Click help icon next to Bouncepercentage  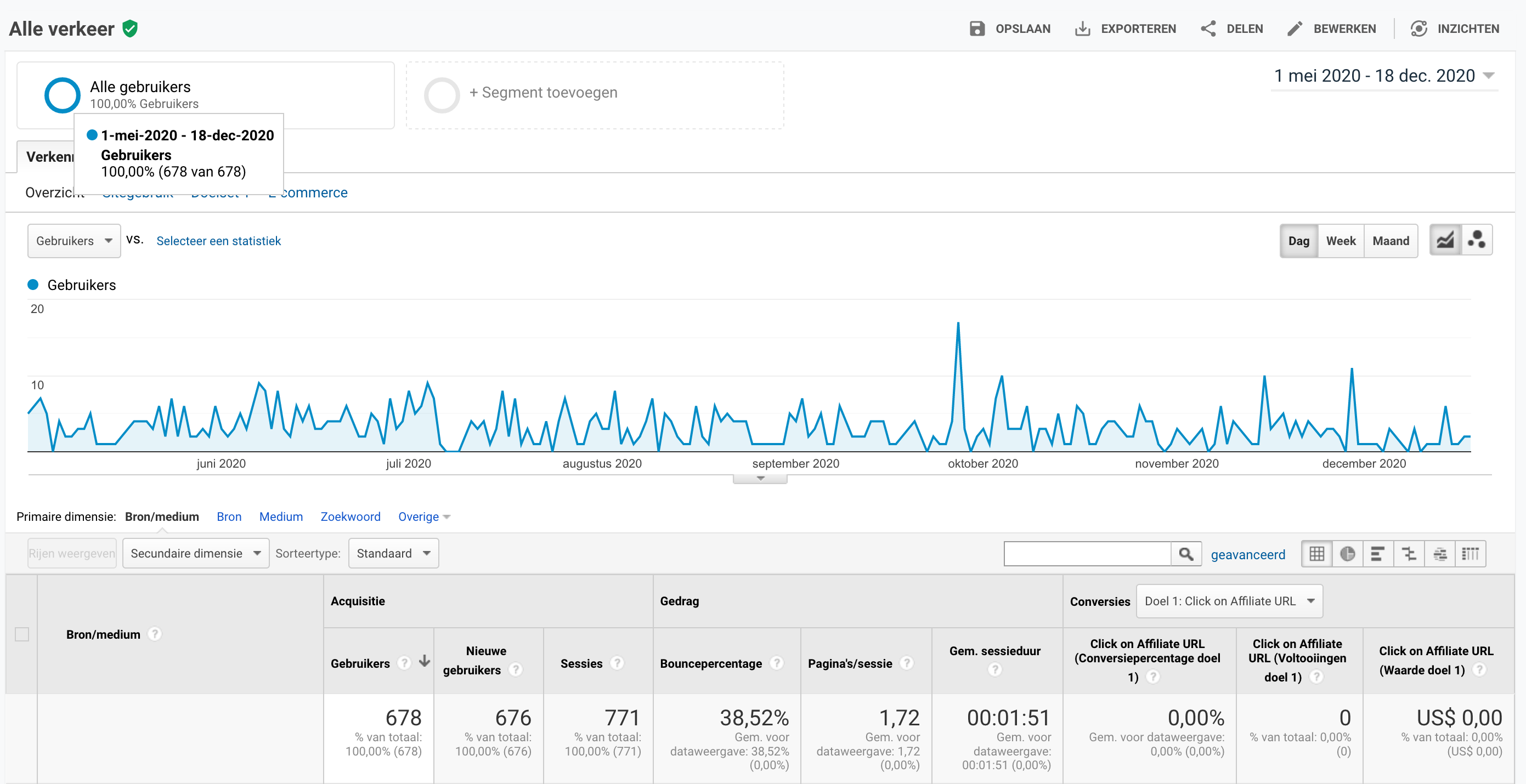point(777,663)
